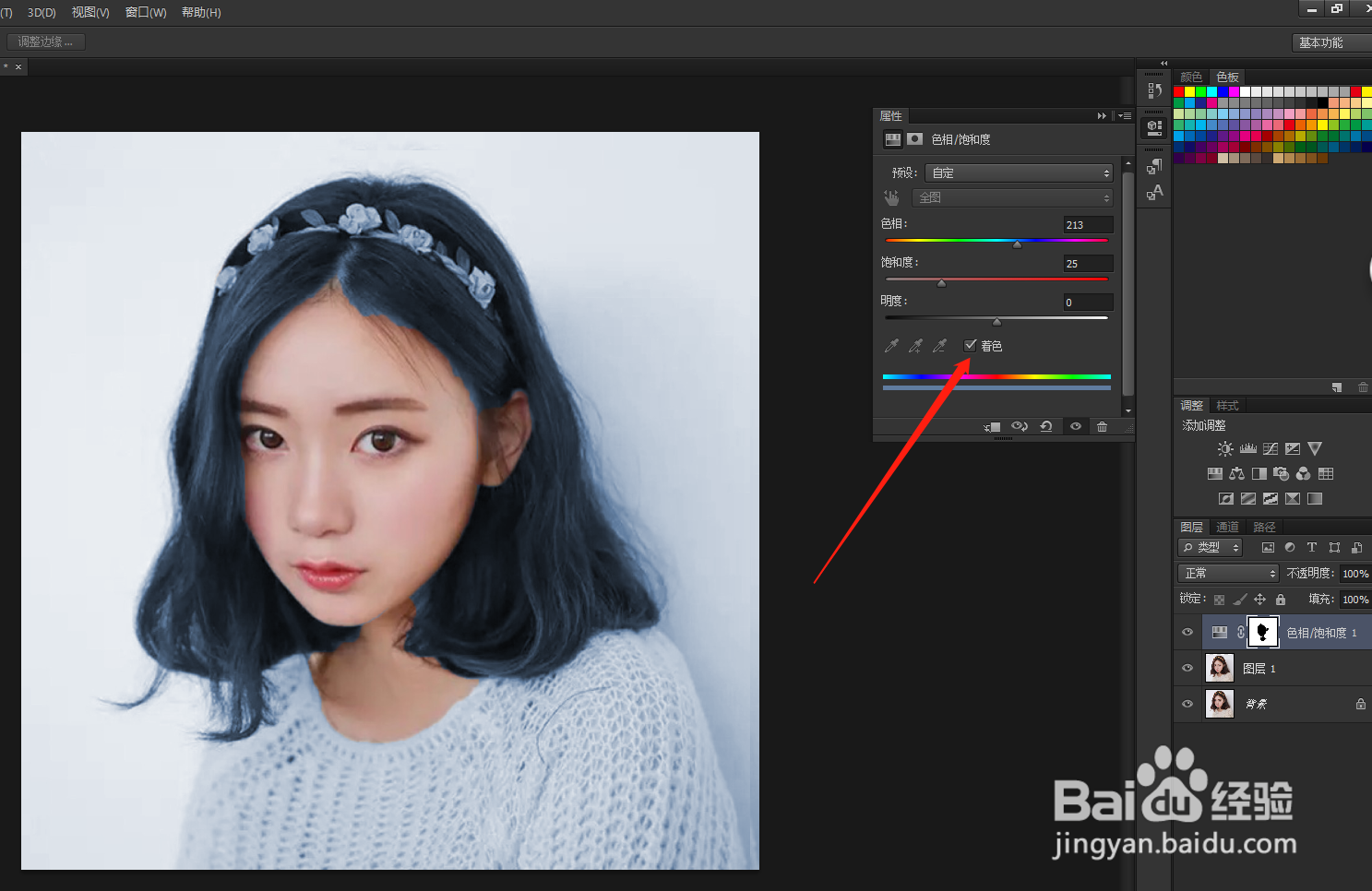Lock transparent pixels icon
Viewport: 1372px width, 891px height.
click(x=1220, y=600)
